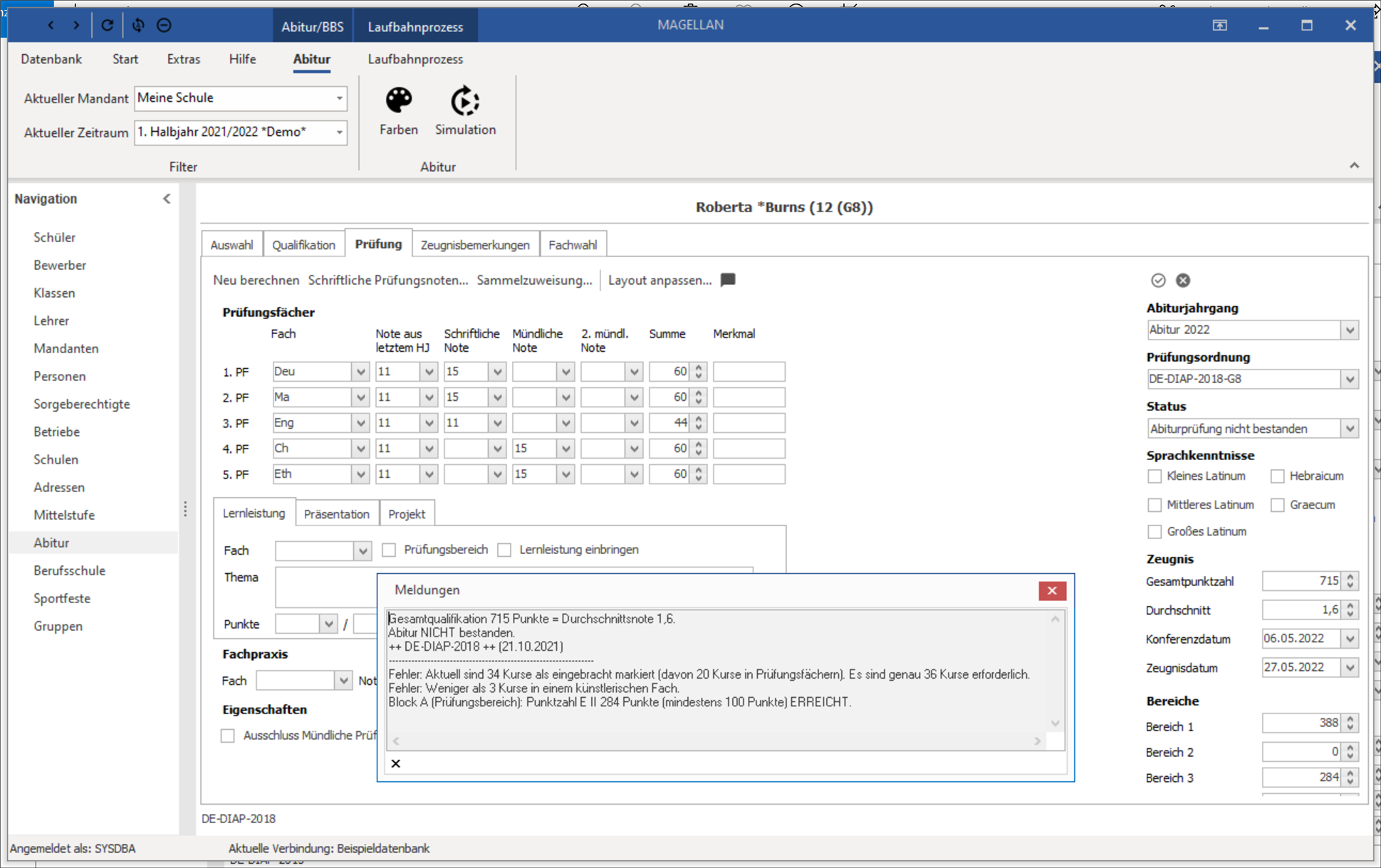1381x868 pixels.
Task: Click Neu berechnen
Action: pos(256,280)
